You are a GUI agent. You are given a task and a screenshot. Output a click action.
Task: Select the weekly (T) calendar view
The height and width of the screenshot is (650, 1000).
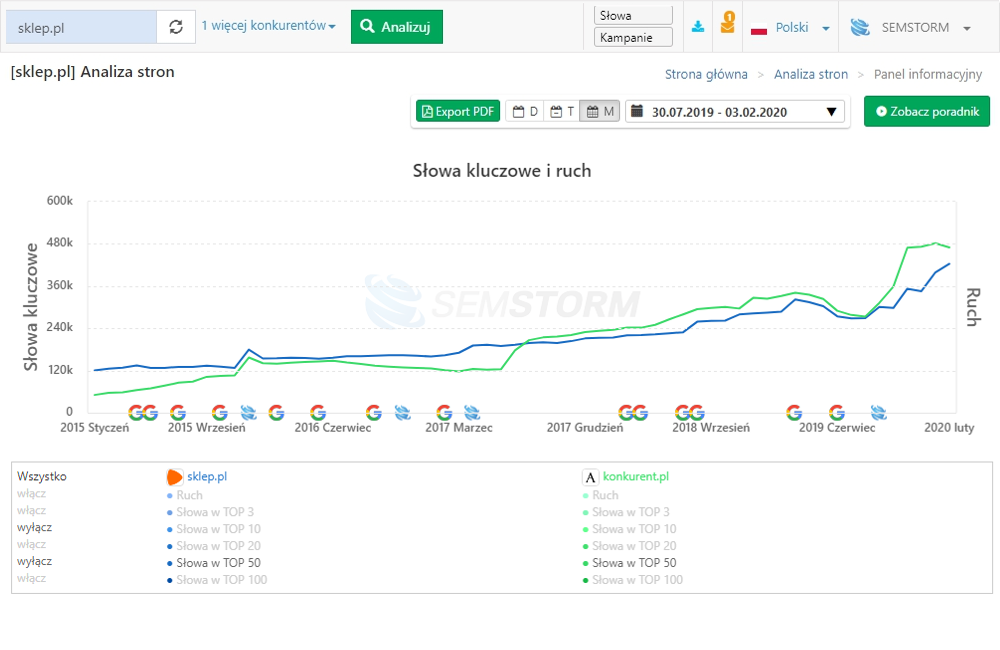562,112
